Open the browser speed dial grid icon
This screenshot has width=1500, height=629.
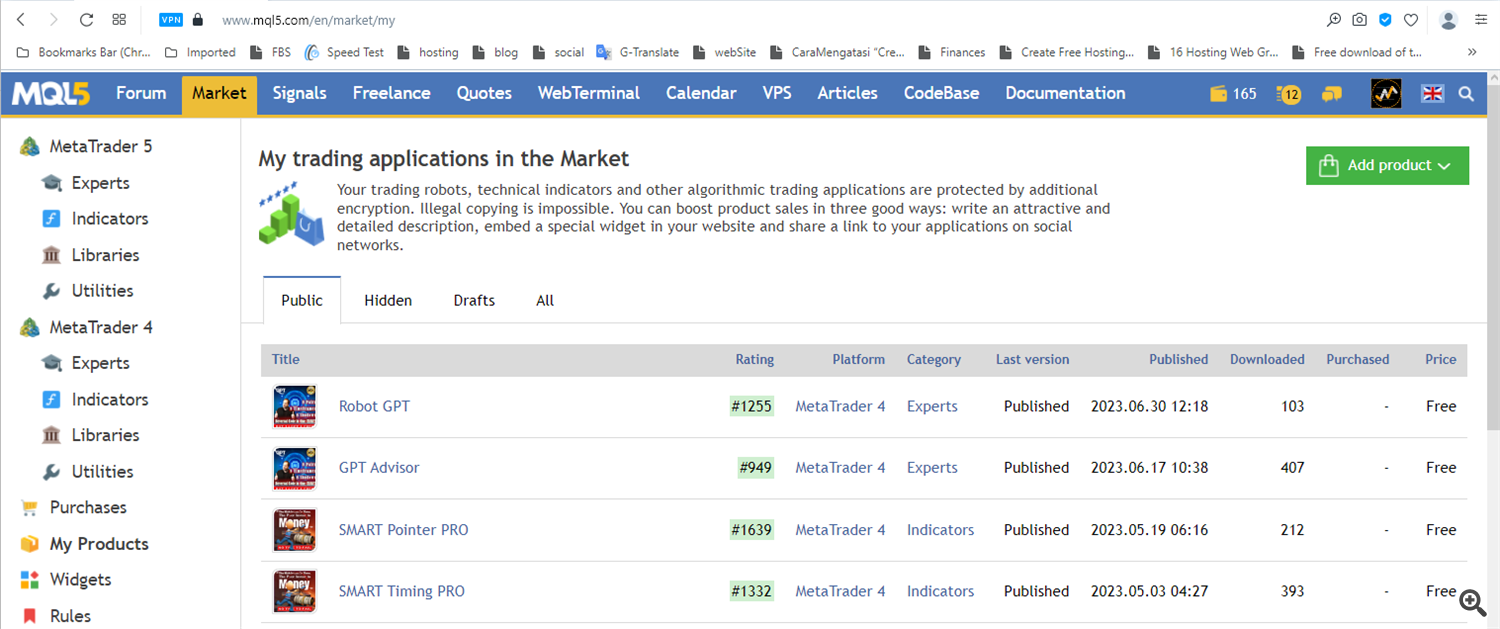[119, 20]
